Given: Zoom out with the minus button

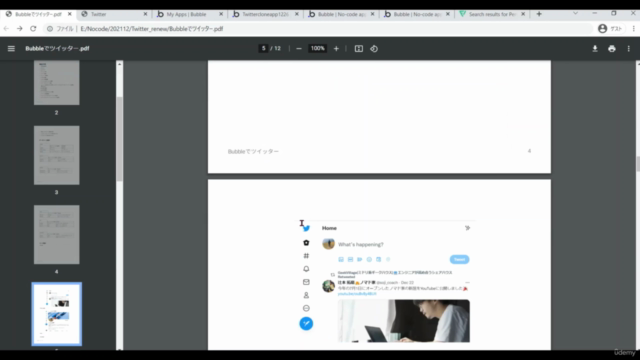Looking at the screenshot, I should pos(299,49).
